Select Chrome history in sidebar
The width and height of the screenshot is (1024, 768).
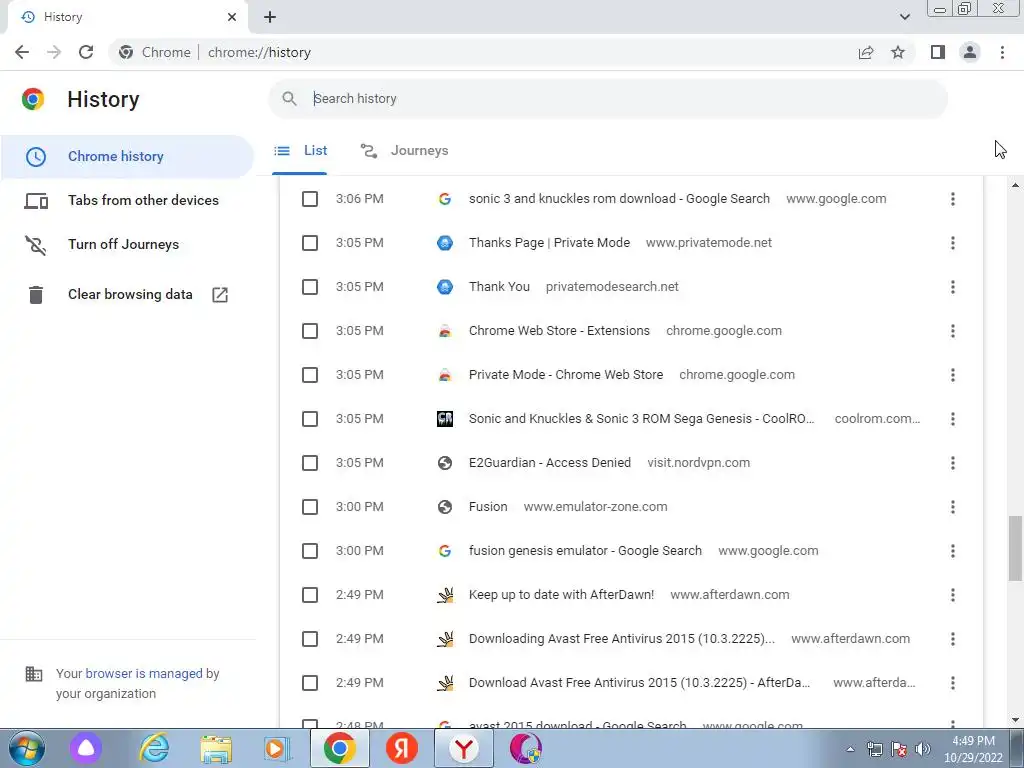tap(127, 157)
